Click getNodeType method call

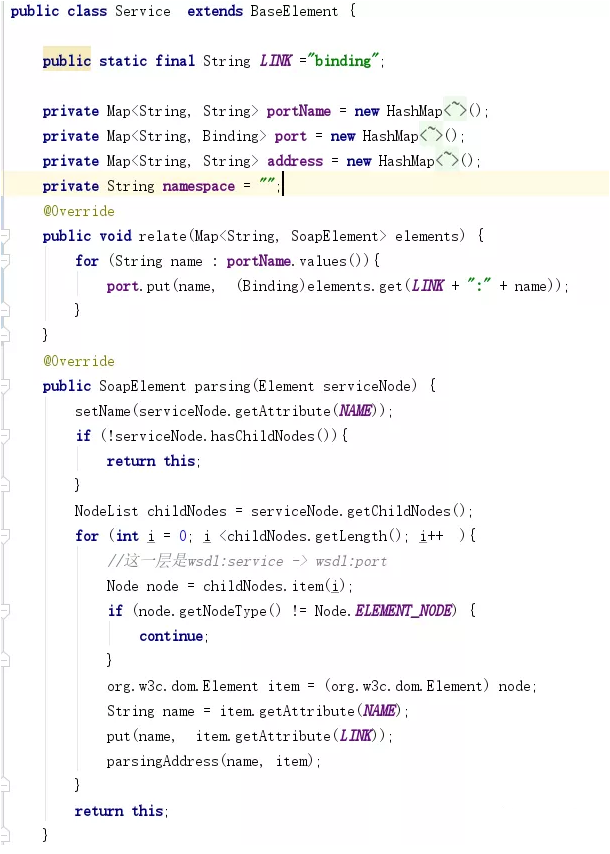[222, 611]
